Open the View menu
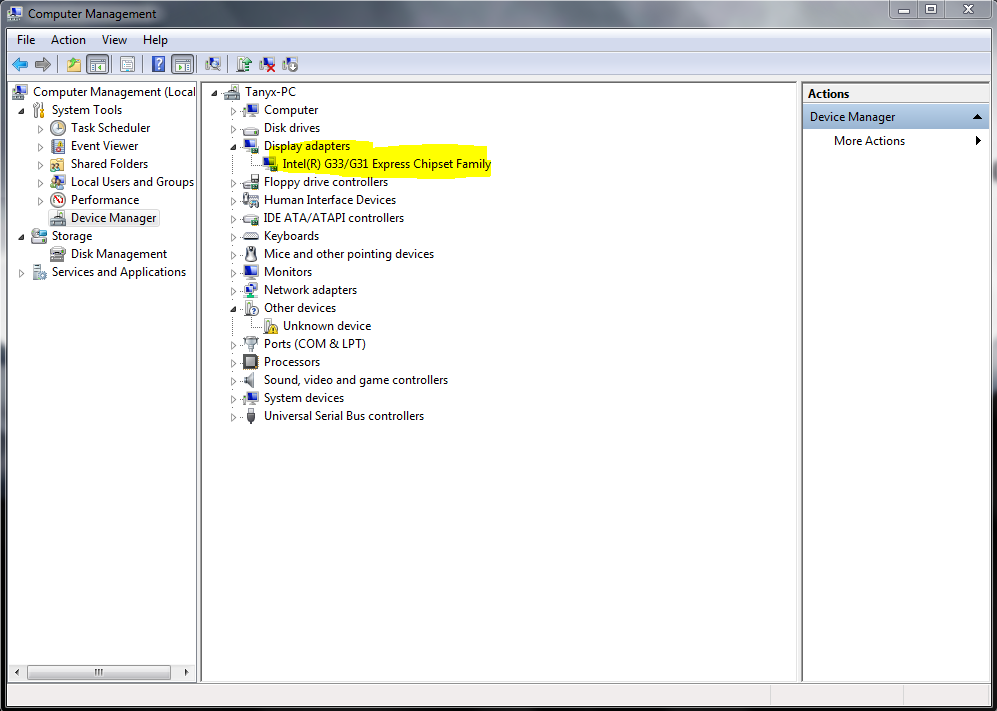This screenshot has width=997, height=711. (x=114, y=40)
